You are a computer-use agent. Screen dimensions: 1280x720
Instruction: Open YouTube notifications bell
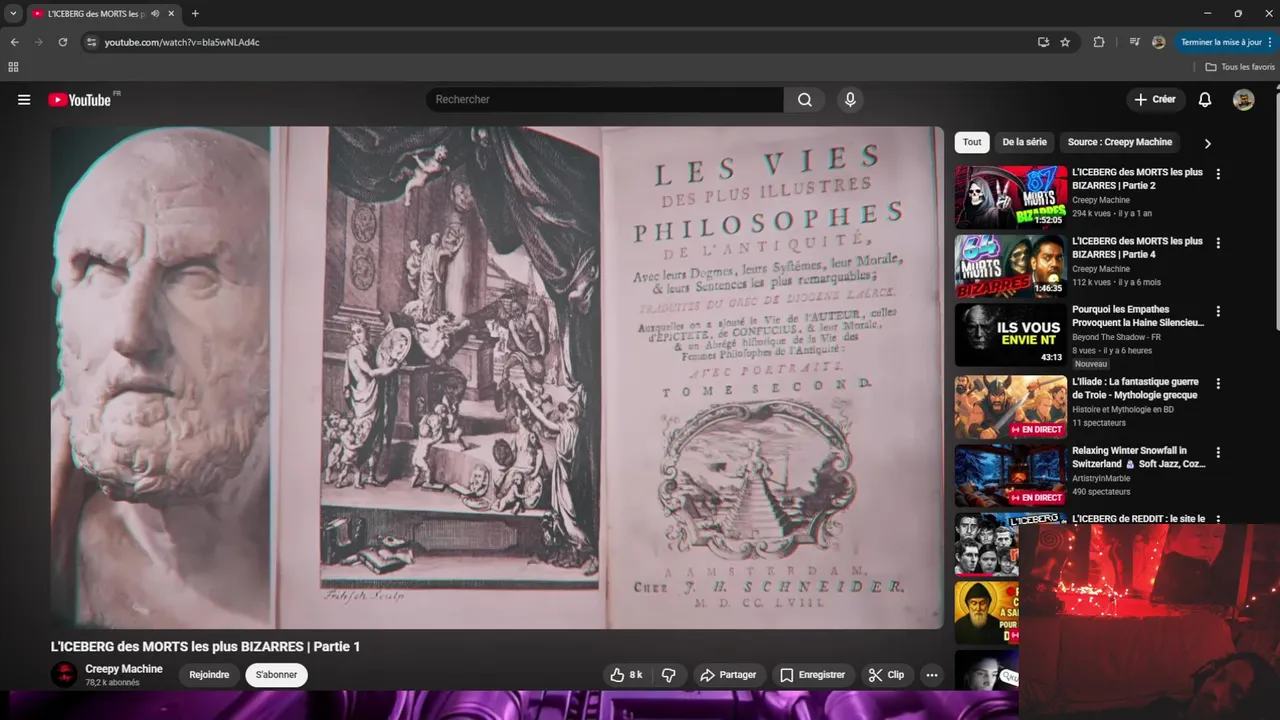pos(1205,100)
